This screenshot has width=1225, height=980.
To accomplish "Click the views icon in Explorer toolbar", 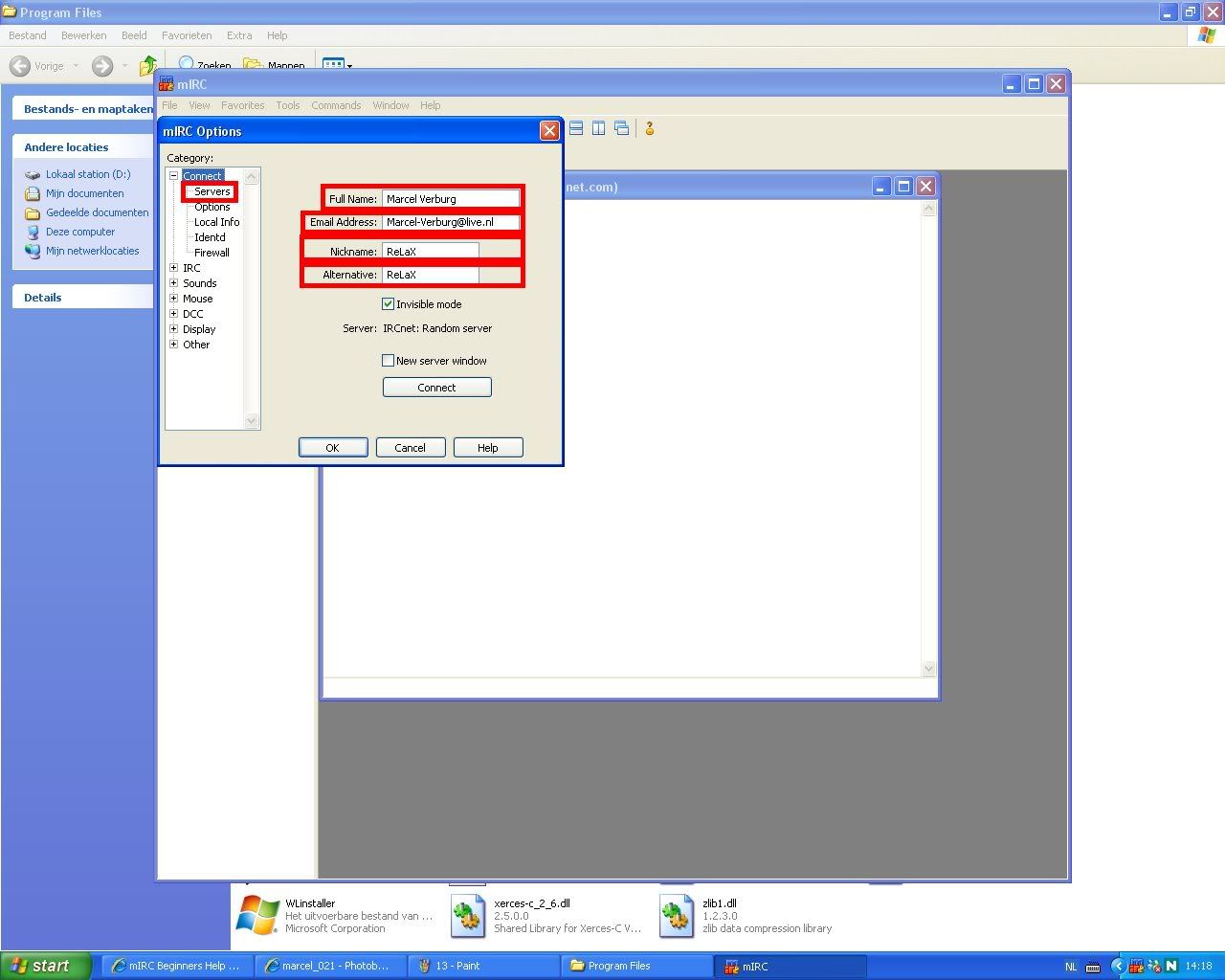I will 333,65.
